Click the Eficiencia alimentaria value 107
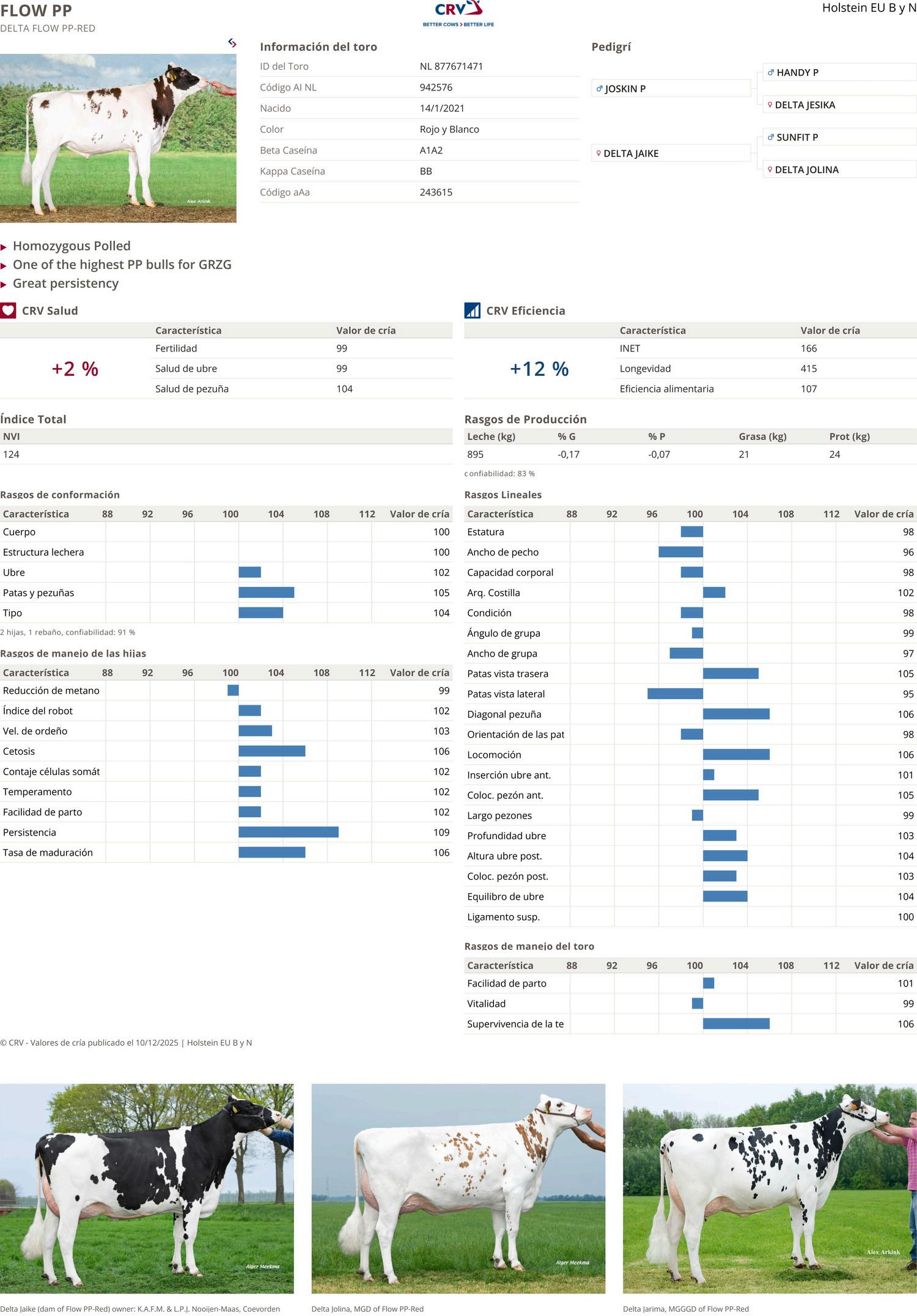 pyautogui.click(x=809, y=389)
